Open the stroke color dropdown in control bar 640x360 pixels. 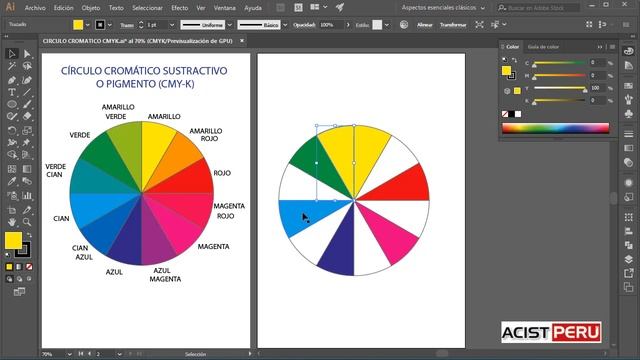109,25
